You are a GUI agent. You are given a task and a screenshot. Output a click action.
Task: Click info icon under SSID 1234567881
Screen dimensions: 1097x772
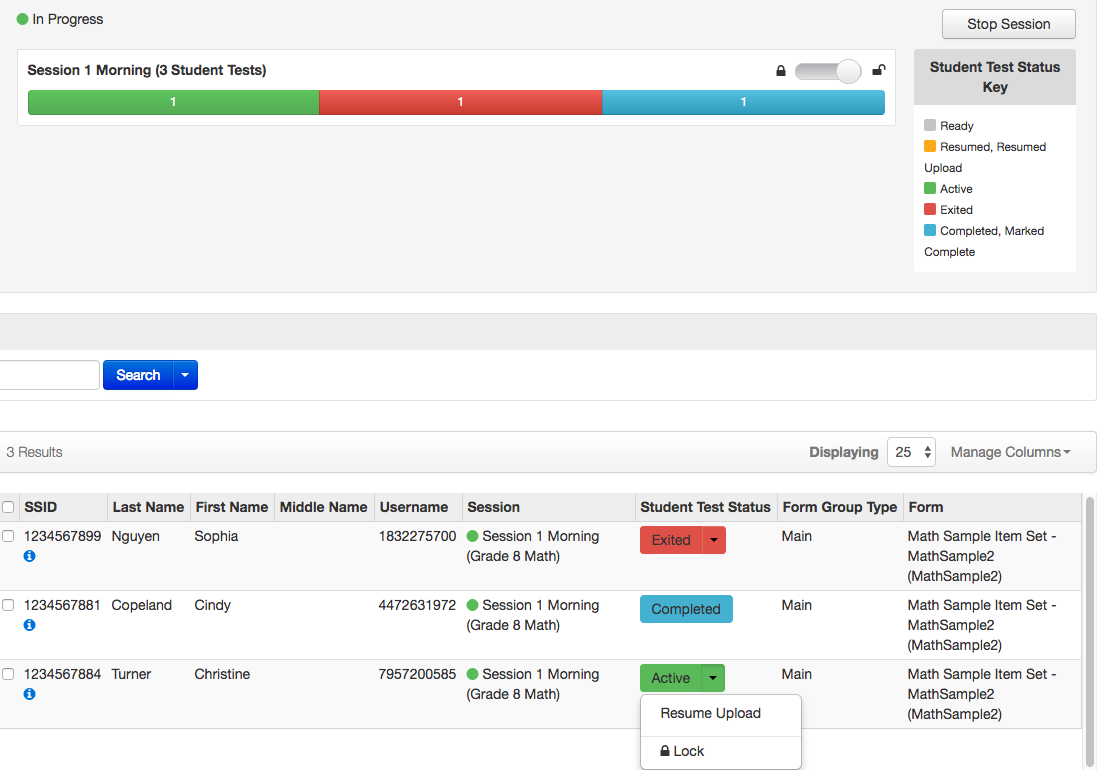tap(29, 625)
